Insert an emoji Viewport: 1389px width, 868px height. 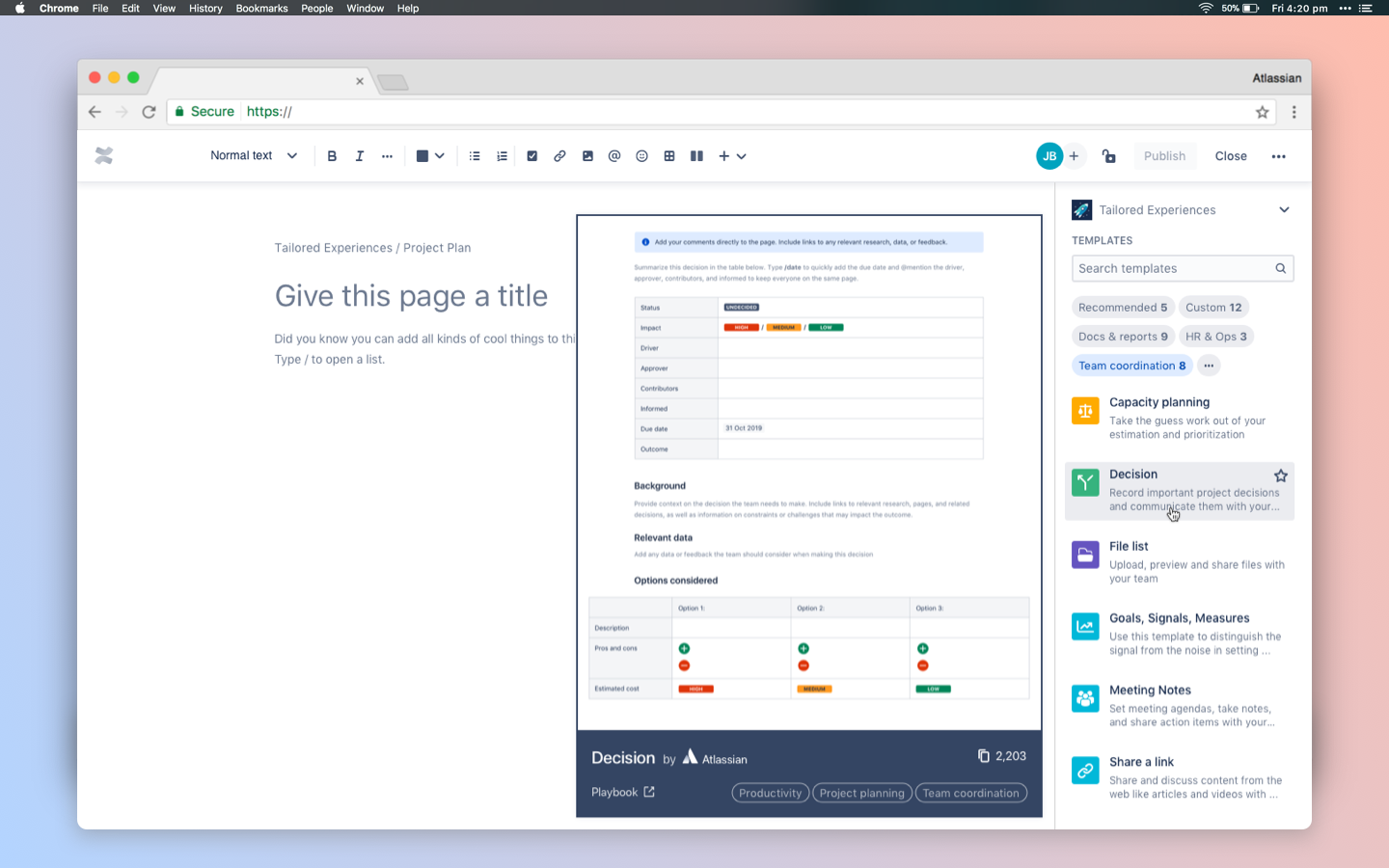641,156
